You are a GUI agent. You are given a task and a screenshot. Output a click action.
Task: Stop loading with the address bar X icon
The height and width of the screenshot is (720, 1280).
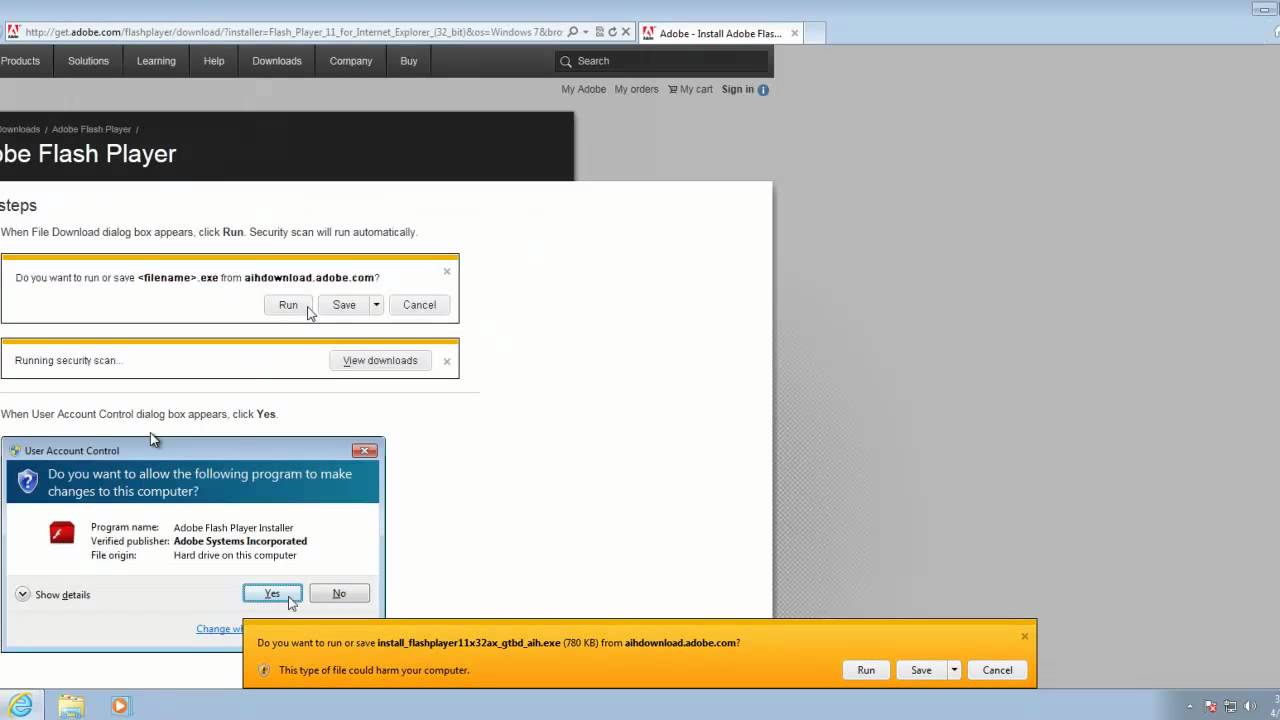point(626,32)
